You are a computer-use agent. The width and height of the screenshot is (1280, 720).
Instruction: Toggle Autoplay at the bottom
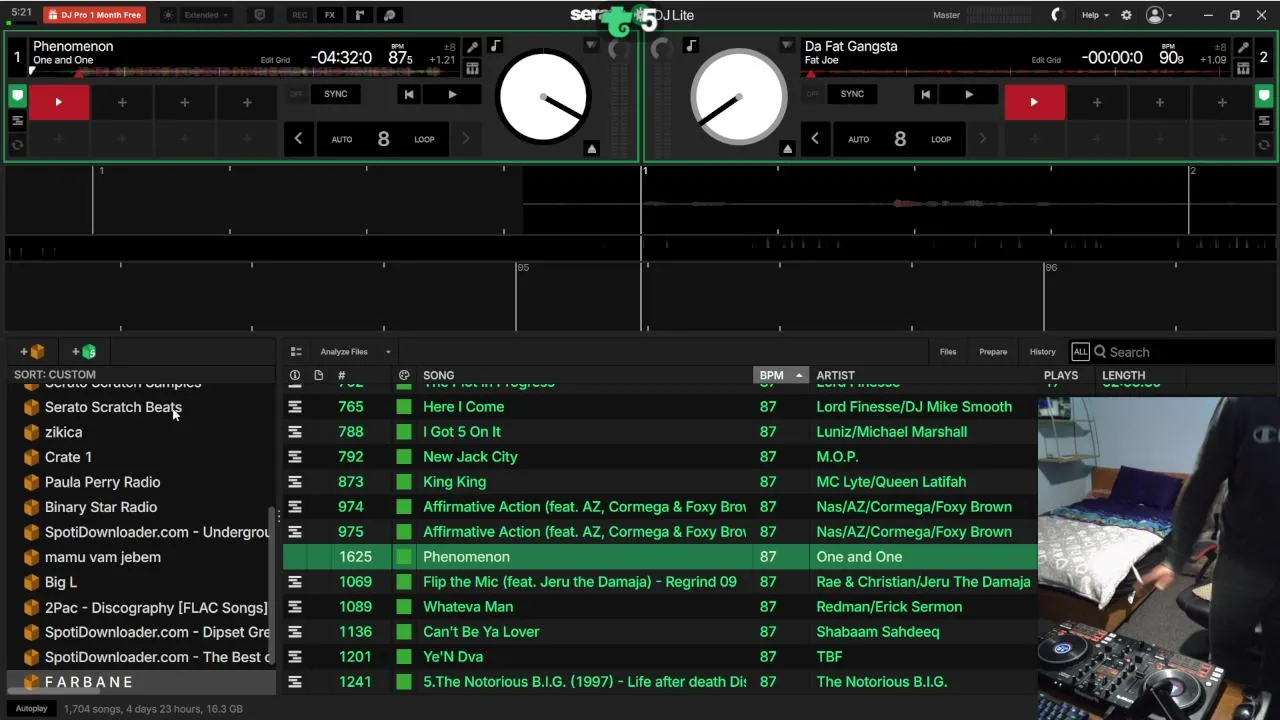(x=31, y=709)
